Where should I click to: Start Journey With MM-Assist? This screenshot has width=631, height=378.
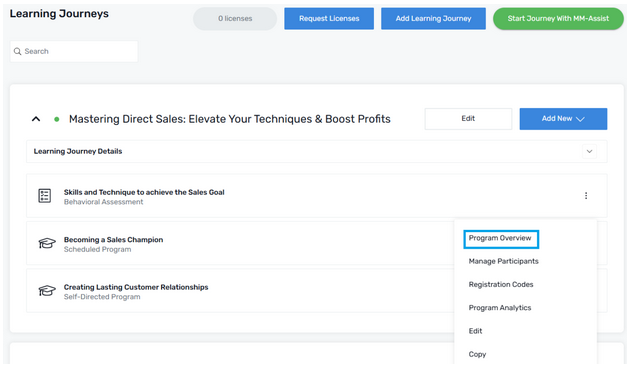(558, 19)
